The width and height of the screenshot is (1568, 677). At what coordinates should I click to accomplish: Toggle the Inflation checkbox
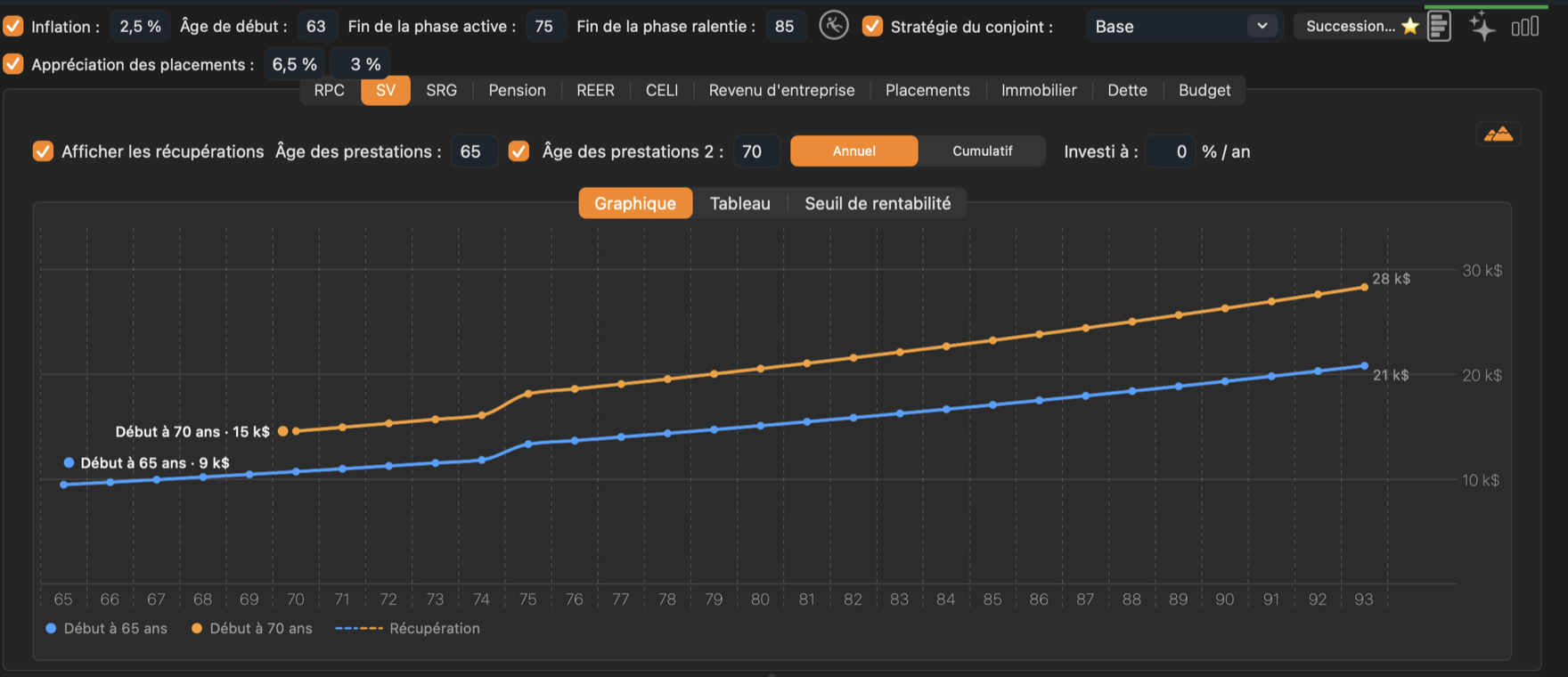pos(13,26)
